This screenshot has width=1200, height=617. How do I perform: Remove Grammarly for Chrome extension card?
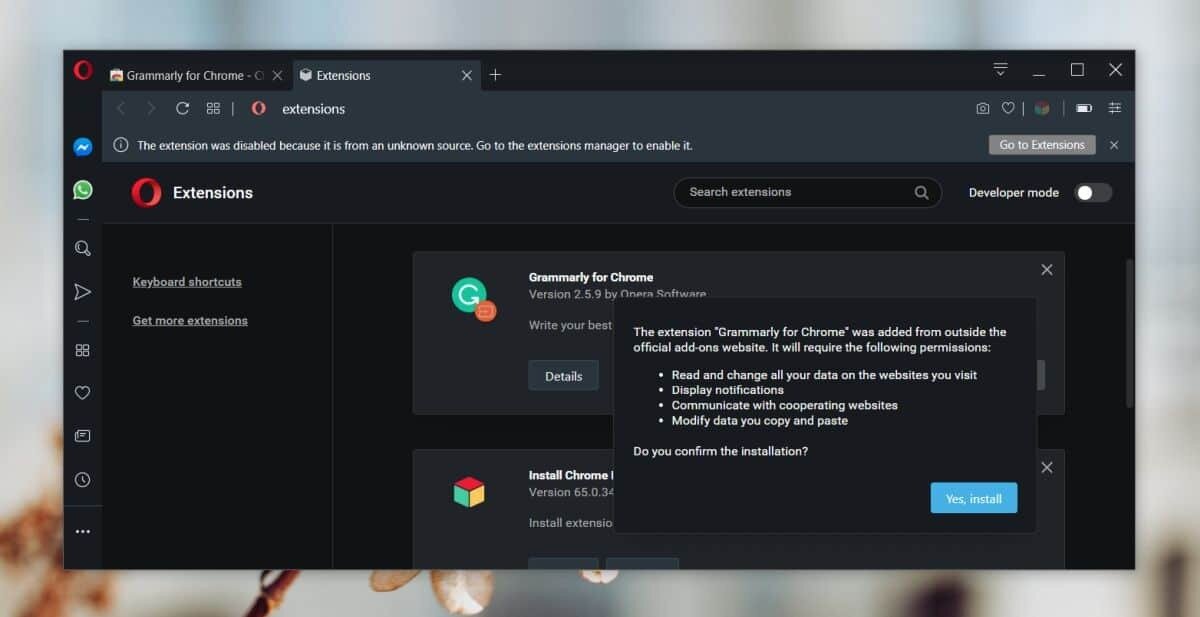1047,270
